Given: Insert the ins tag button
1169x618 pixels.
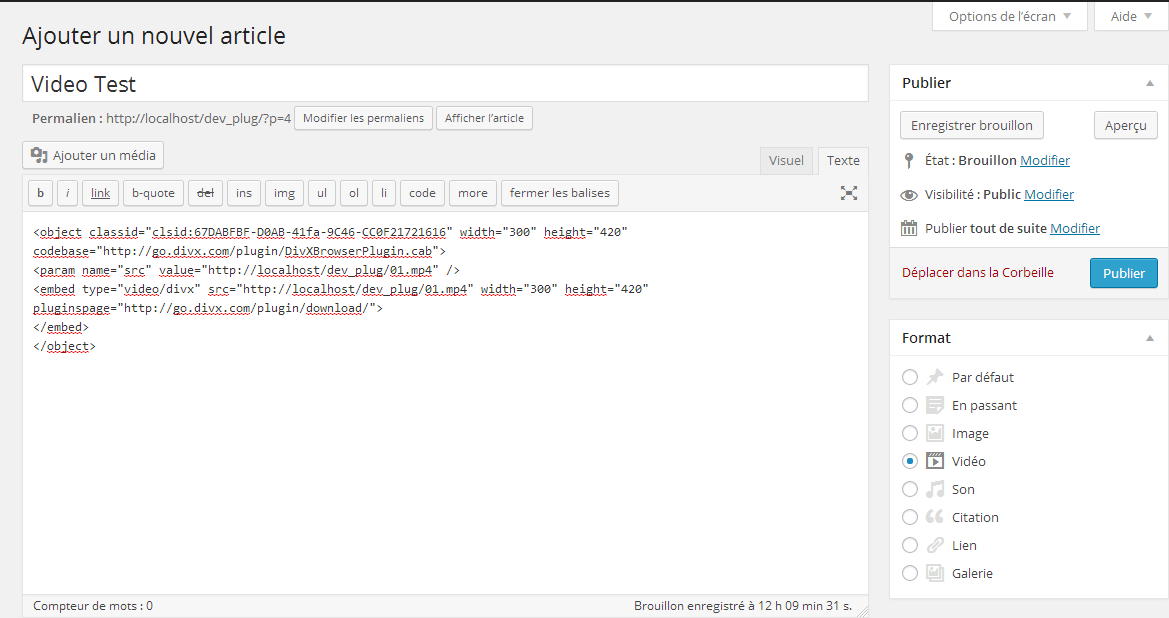Looking at the screenshot, I should point(244,193).
